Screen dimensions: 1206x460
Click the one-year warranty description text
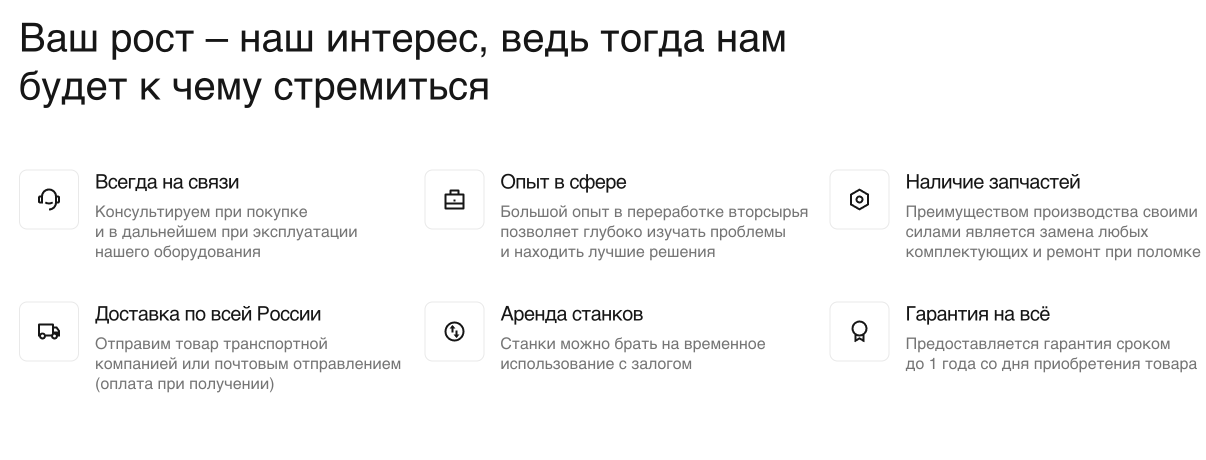coord(1051,354)
